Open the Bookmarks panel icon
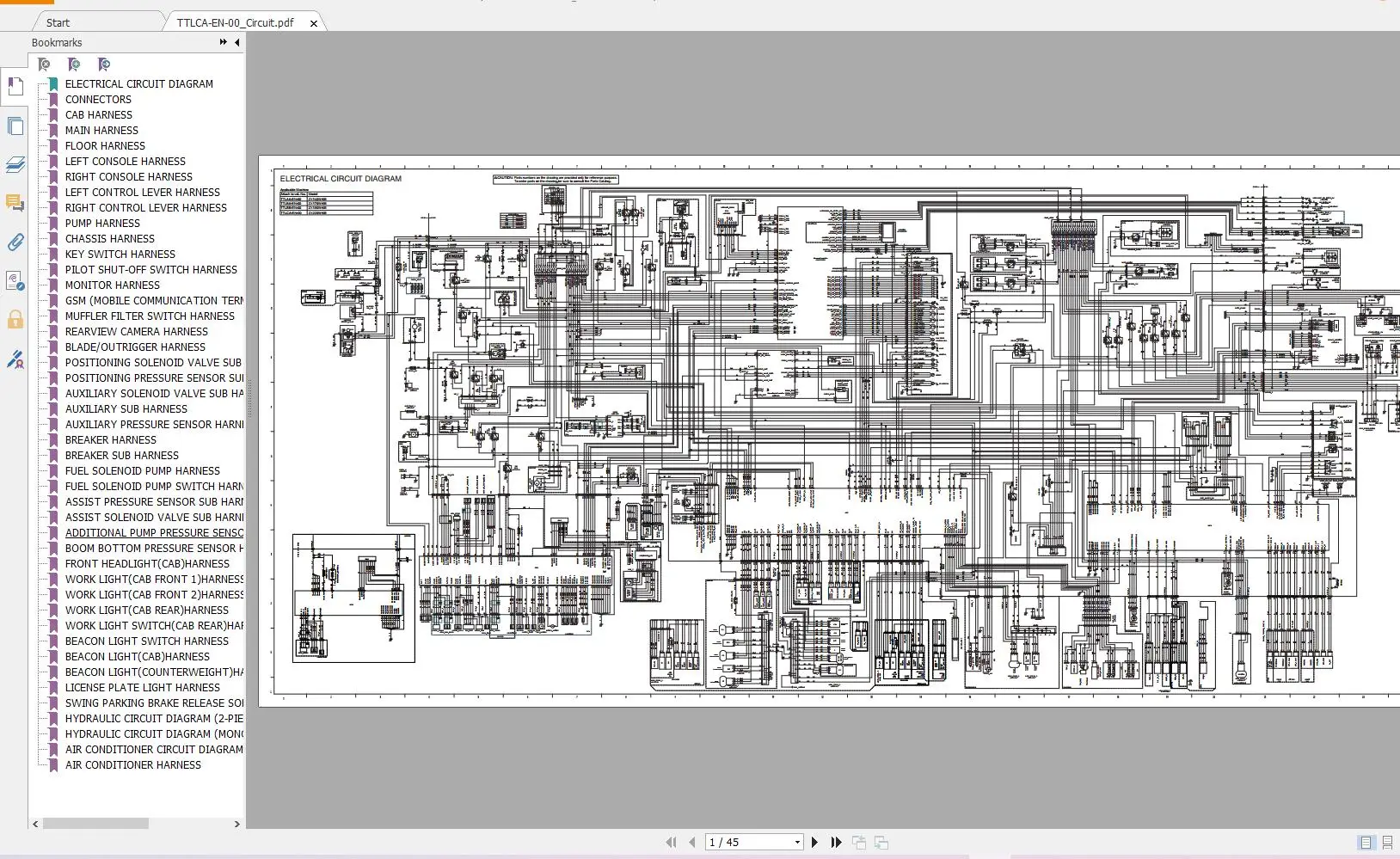The image size is (1400, 859). [x=15, y=86]
